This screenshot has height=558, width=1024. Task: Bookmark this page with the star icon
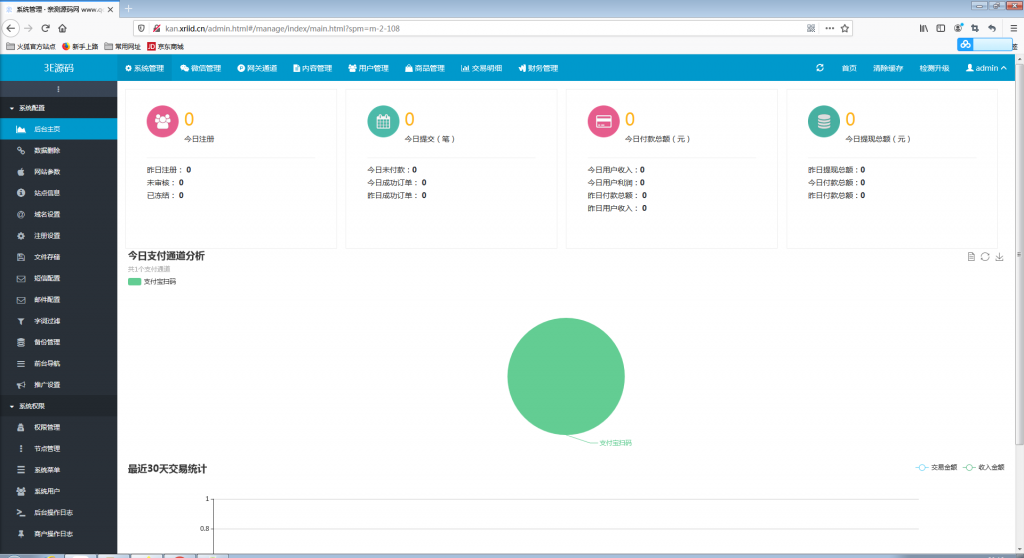tap(845, 28)
